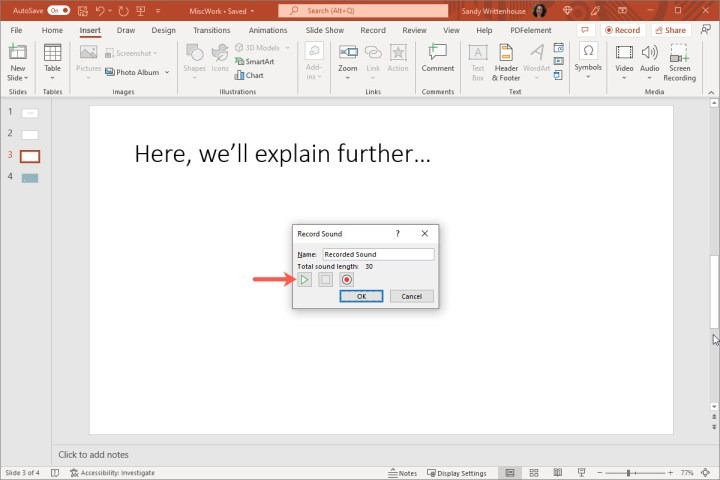Toggle the Notes pane in status bar
720x480 pixels.
click(x=403, y=473)
